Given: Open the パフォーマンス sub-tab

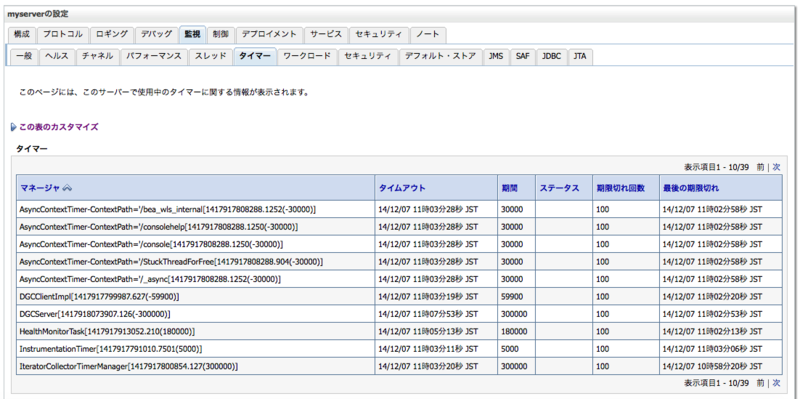Looking at the screenshot, I should click(x=154, y=56).
